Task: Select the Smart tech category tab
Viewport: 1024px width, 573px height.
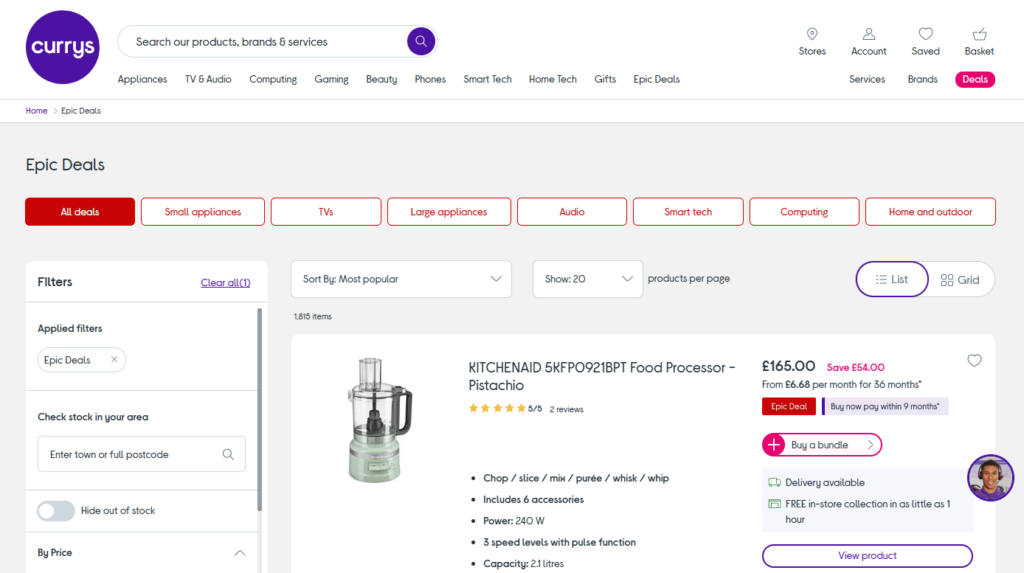Action: [x=688, y=212]
